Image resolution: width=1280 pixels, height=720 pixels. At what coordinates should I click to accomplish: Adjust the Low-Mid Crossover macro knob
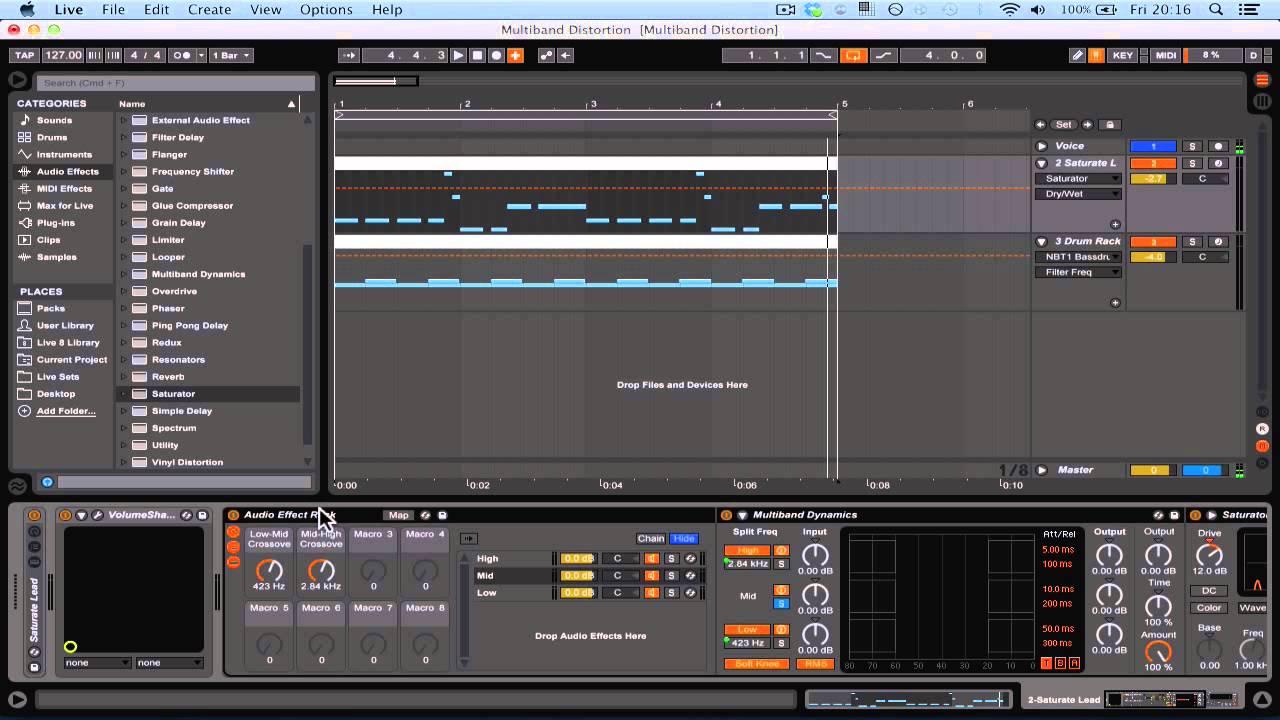tap(269, 571)
